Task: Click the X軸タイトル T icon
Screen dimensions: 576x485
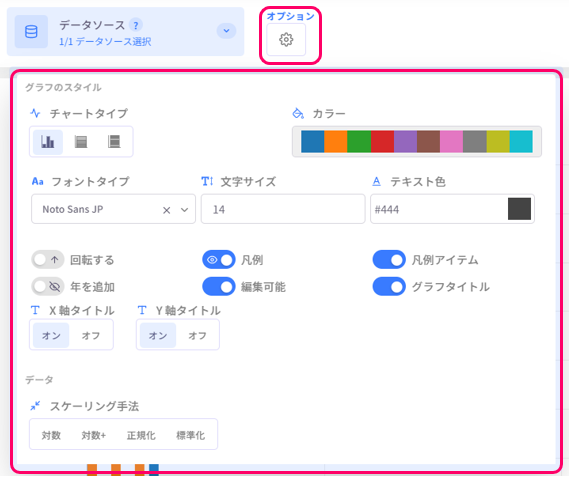Action: 35,310
